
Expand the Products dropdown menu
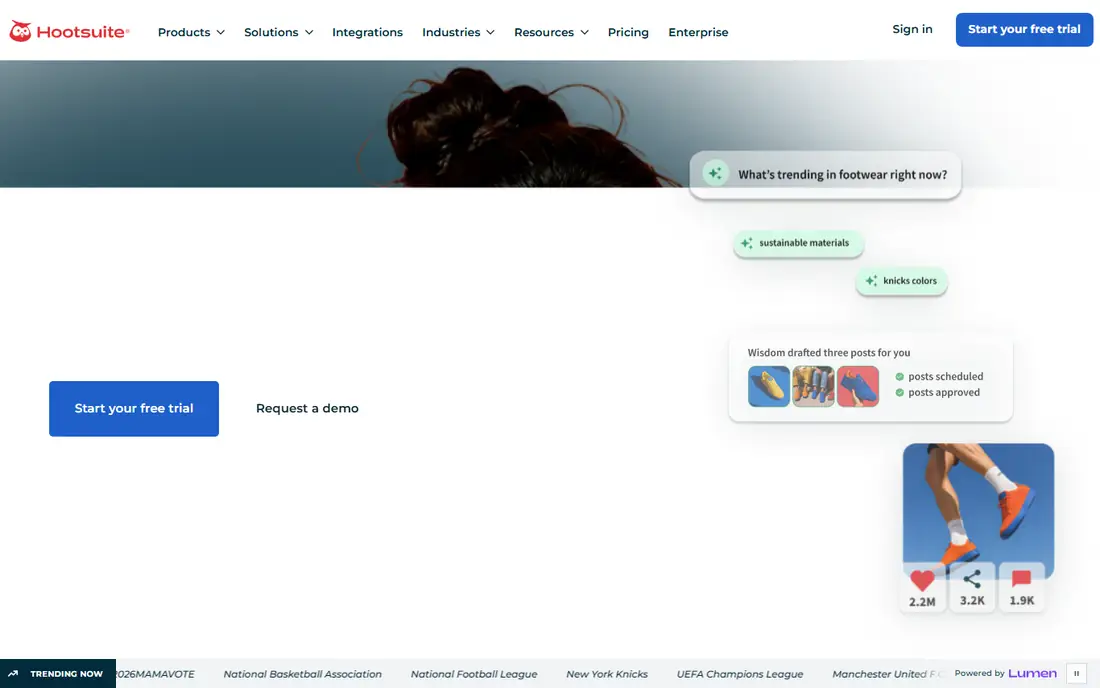click(191, 32)
